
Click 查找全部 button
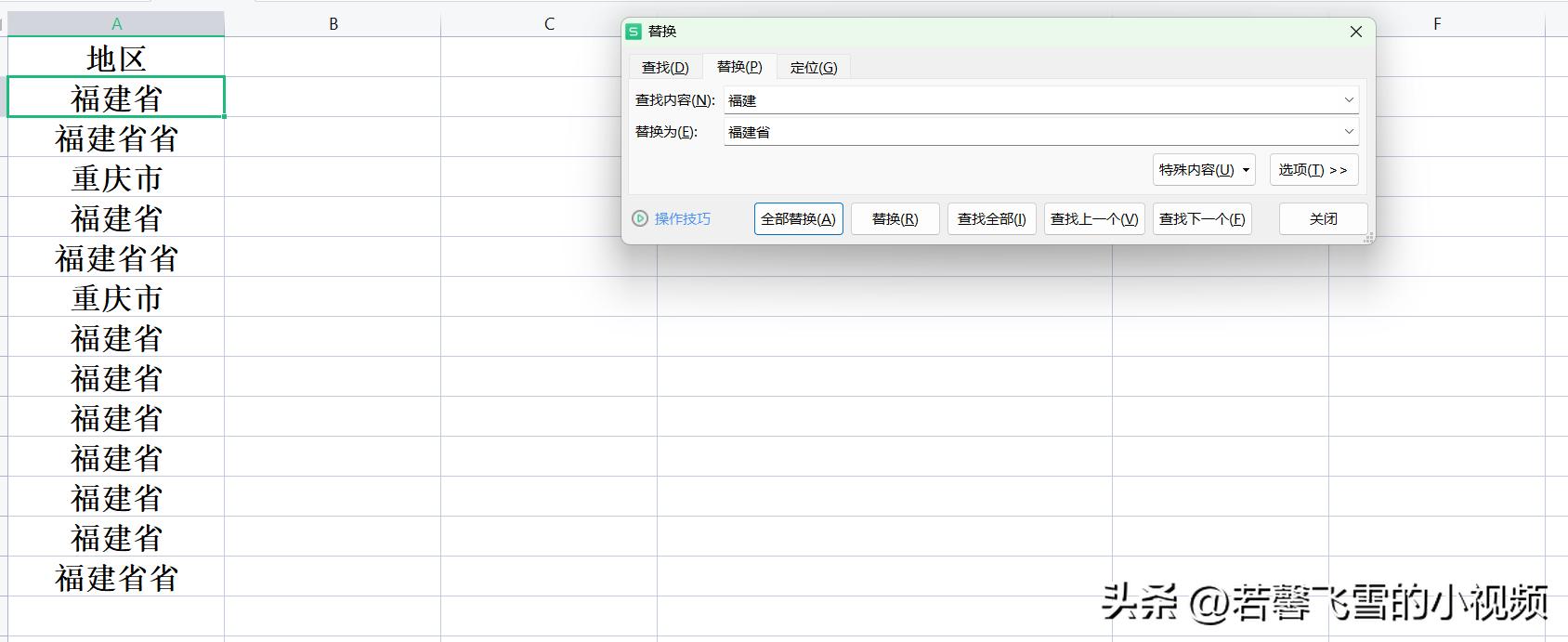[991, 219]
